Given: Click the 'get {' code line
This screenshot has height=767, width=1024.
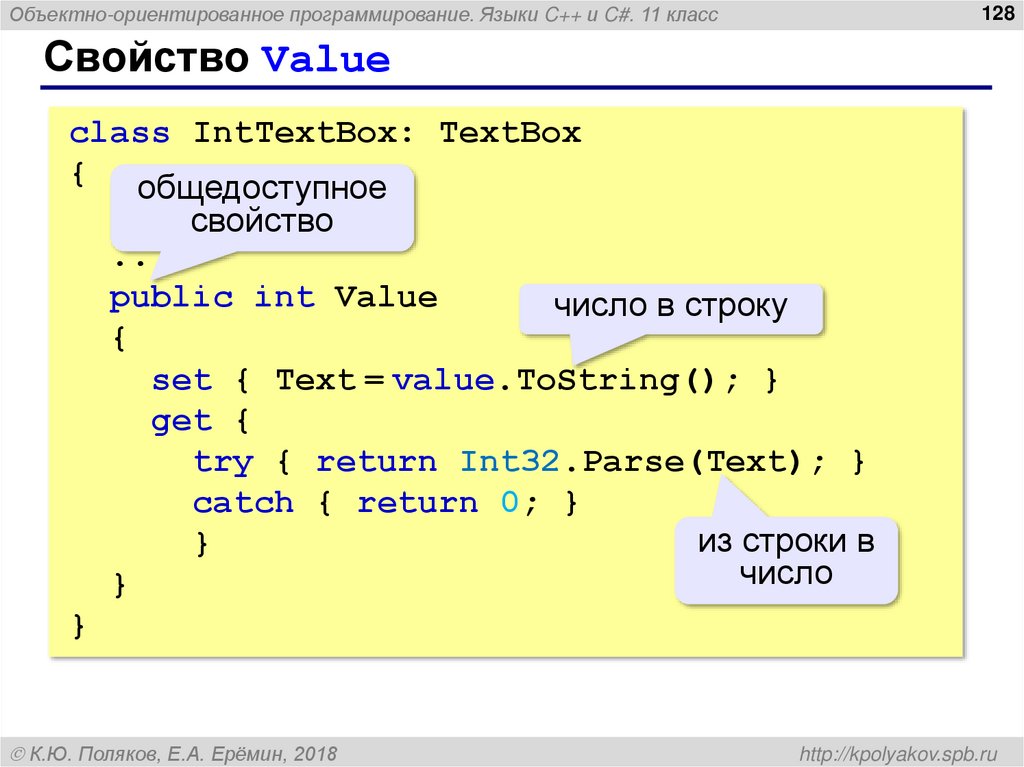Looking at the screenshot, I should (200, 421).
